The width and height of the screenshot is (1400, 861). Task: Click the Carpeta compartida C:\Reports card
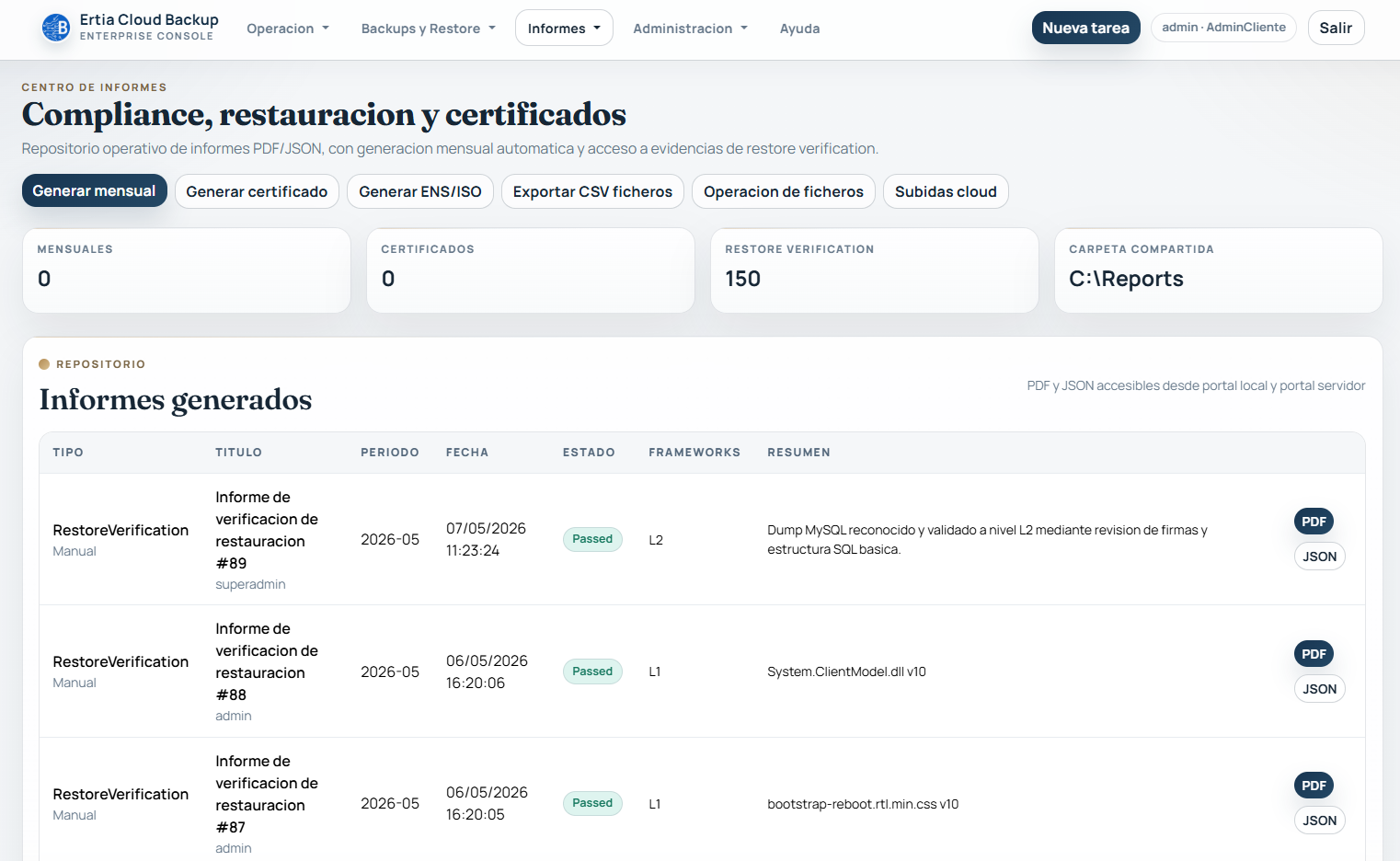tap(1219, 270)
